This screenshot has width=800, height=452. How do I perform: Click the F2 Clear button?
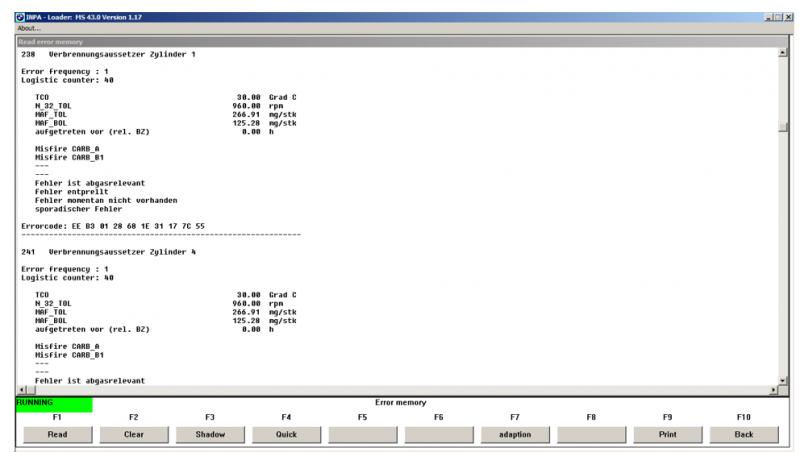pos(134,435)
